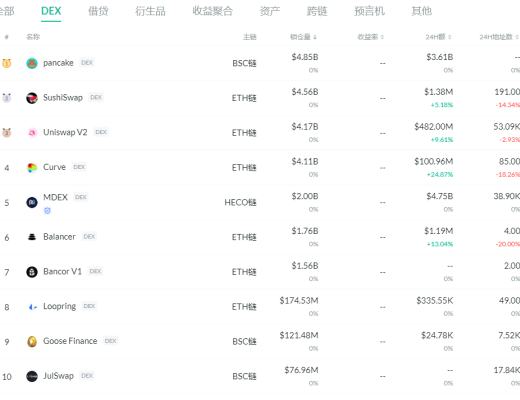520x400 pixels.
Task: Click the DEX tag next to Goose Finance
Action: tap(110, 341)
